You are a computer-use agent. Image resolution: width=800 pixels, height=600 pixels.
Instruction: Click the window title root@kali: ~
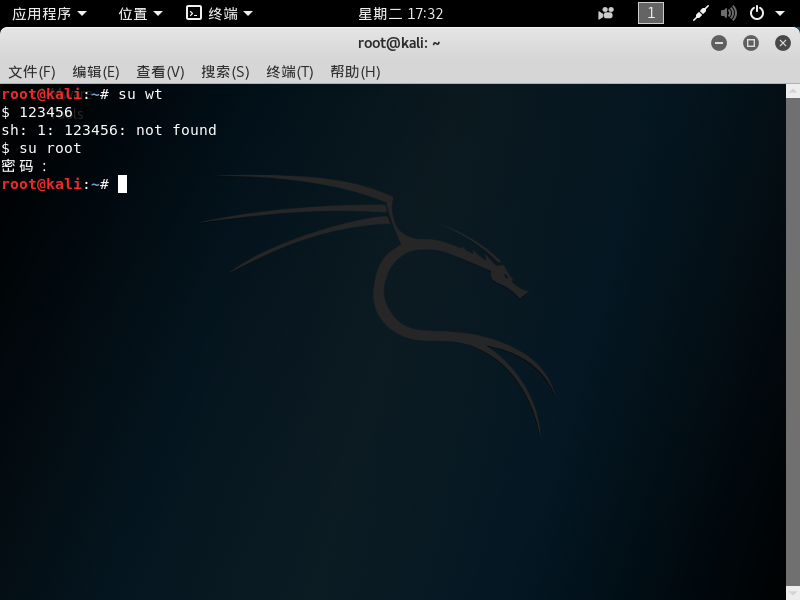pyautogui.click(x=399, y=43)
